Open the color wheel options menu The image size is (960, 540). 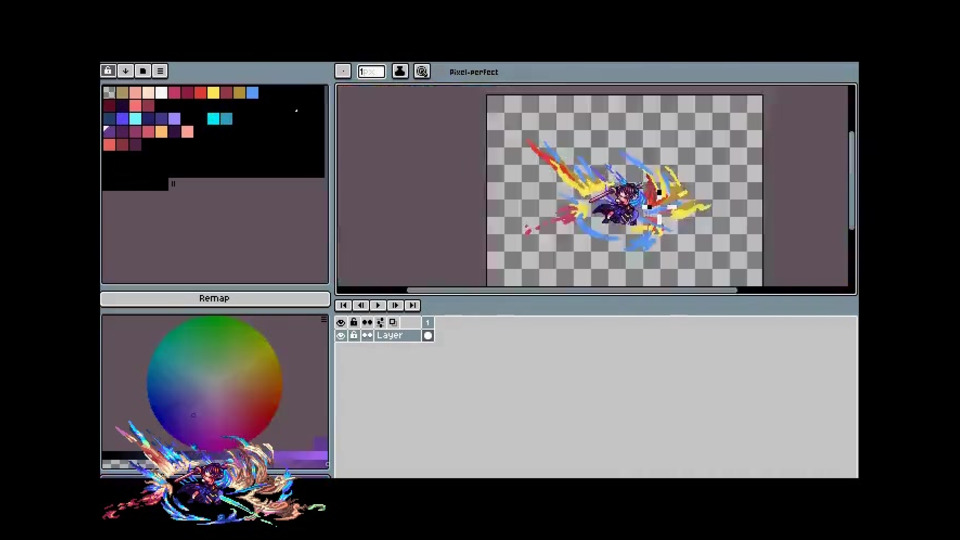(x=324, y=319)
